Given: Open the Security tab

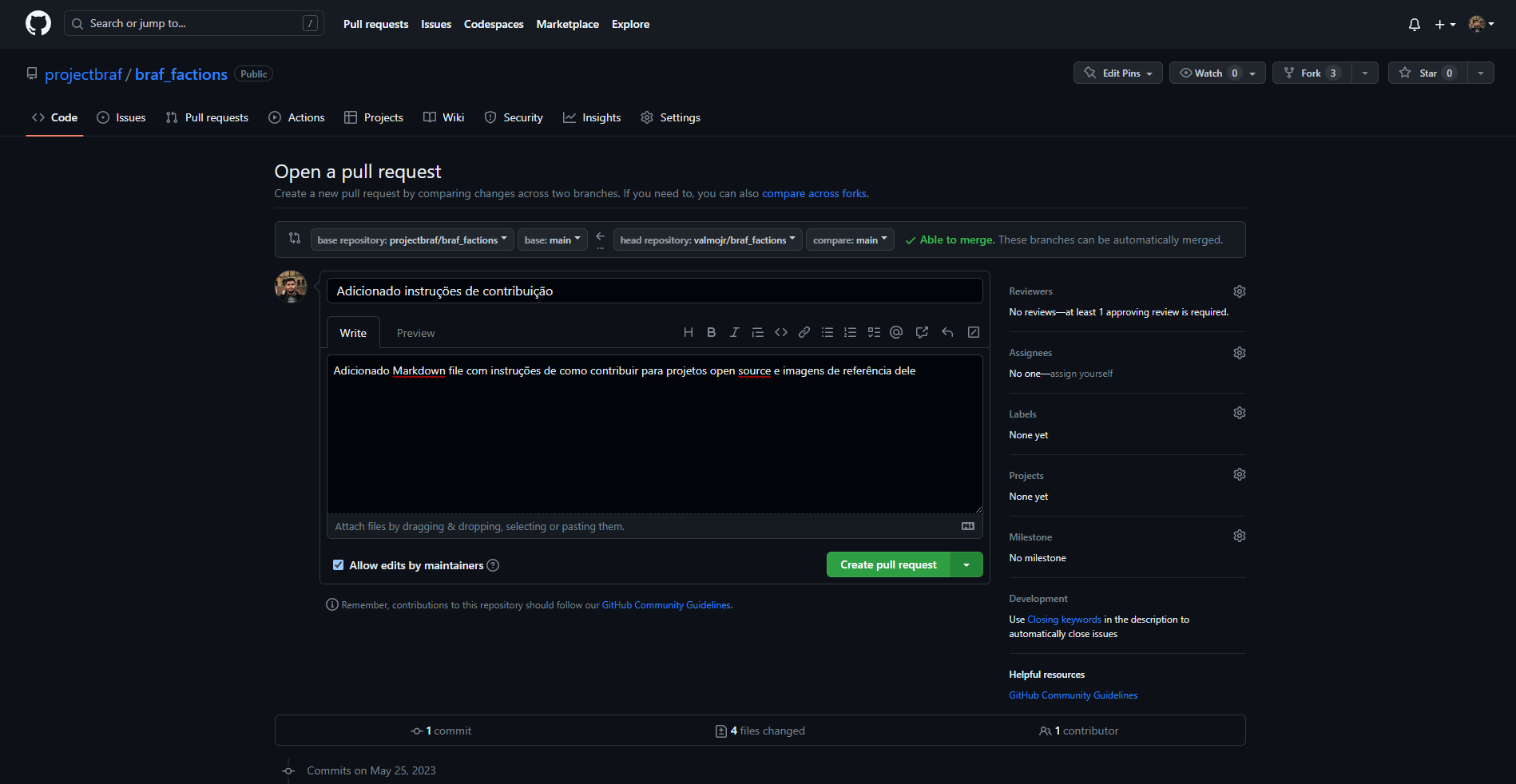Looking at the screenshot, I should 514,117.
